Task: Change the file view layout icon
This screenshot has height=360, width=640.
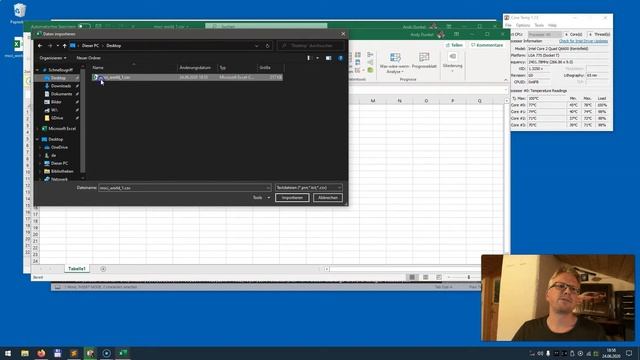Action: pyautogui.click(x=309, y=58)
